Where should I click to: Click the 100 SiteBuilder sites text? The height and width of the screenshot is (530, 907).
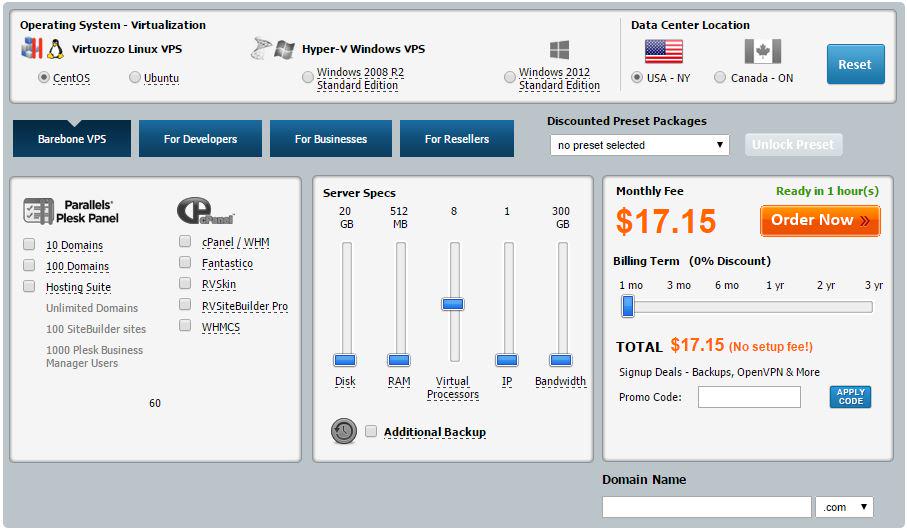tap(96, 329)
